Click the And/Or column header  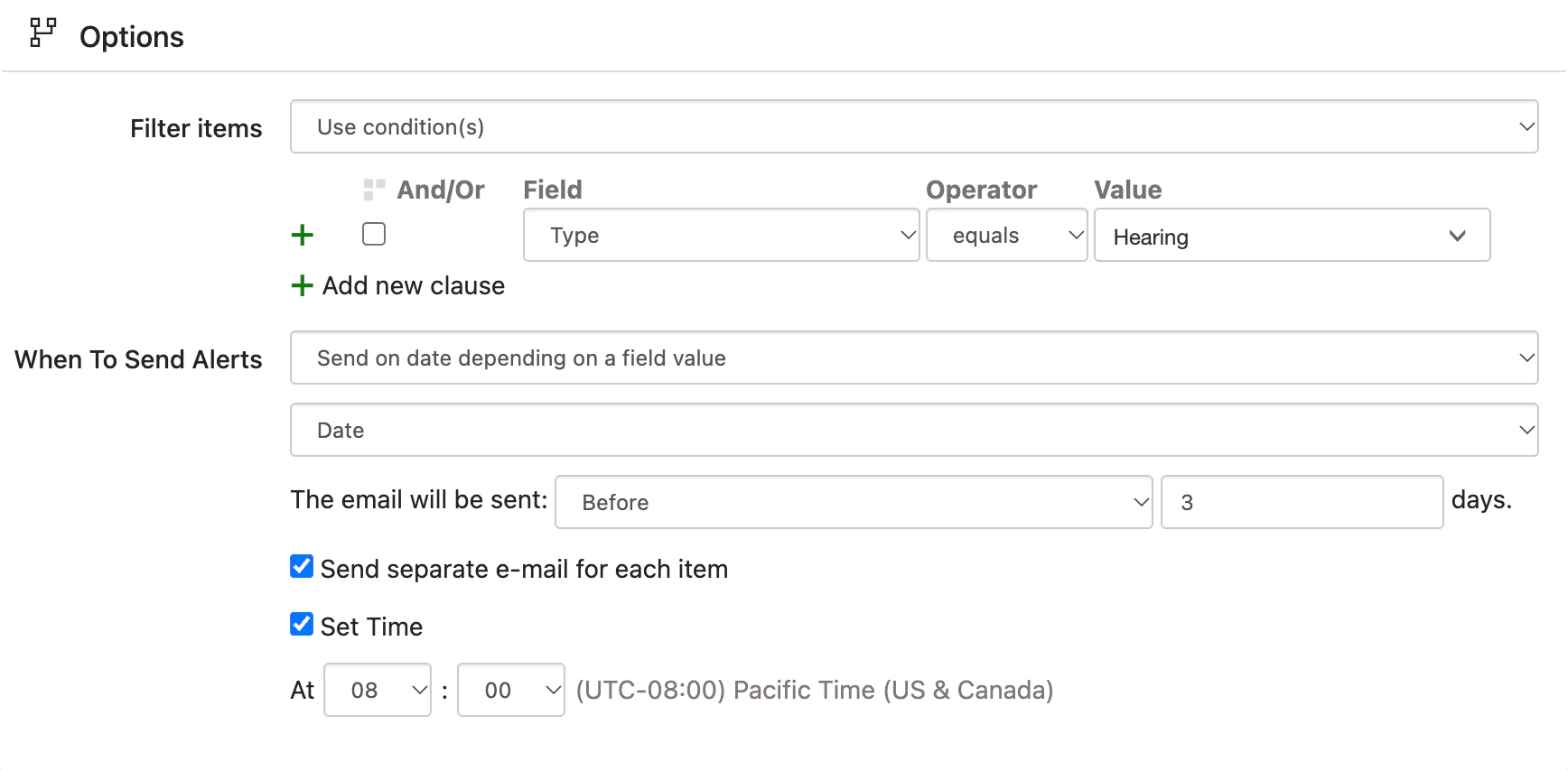tap(441, 190)
